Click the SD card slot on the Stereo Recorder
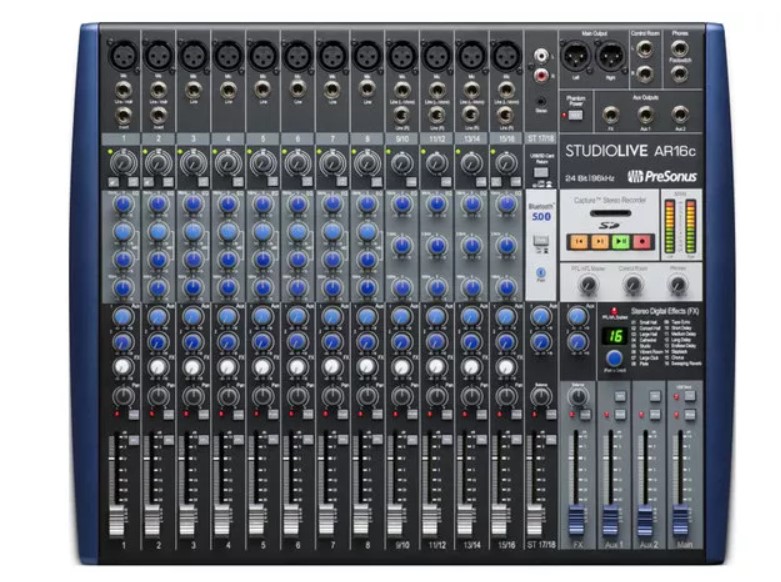 click(x=610, y=213)
